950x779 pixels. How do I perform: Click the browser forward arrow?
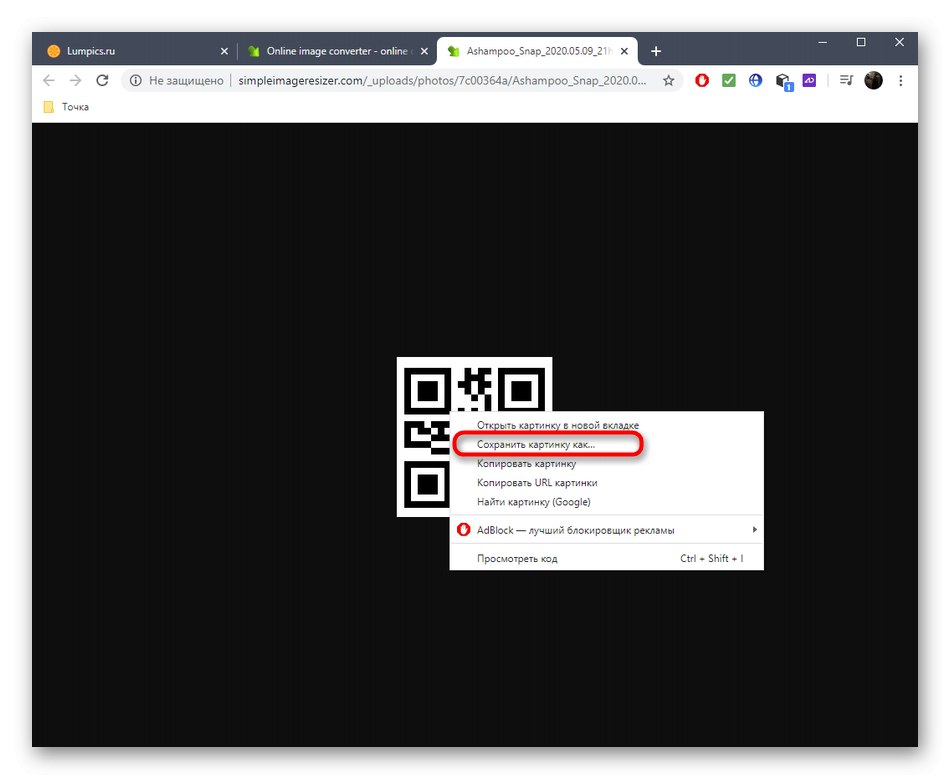click(x=75, y=81)
